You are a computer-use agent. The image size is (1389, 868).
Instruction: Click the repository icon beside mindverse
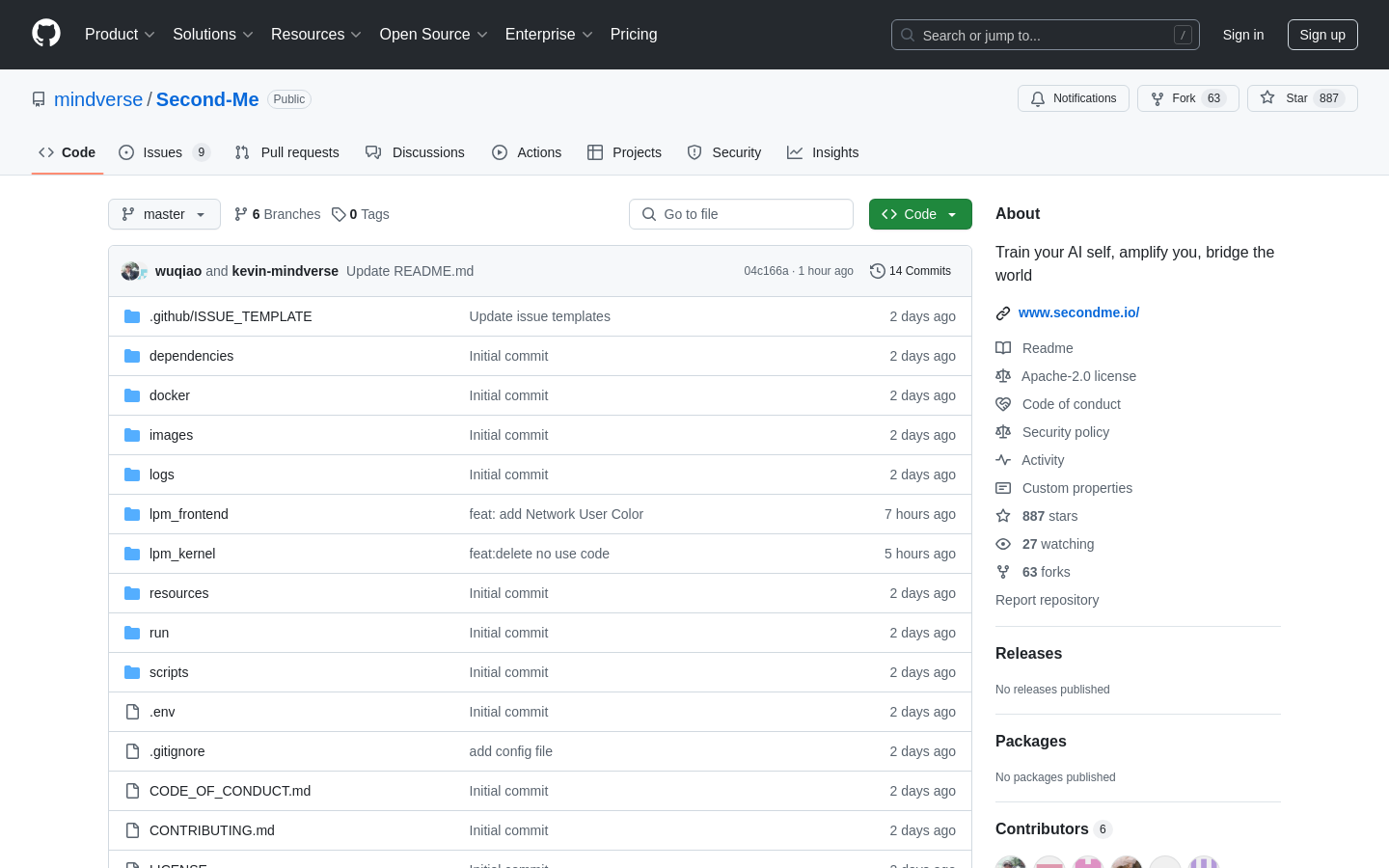39,99
